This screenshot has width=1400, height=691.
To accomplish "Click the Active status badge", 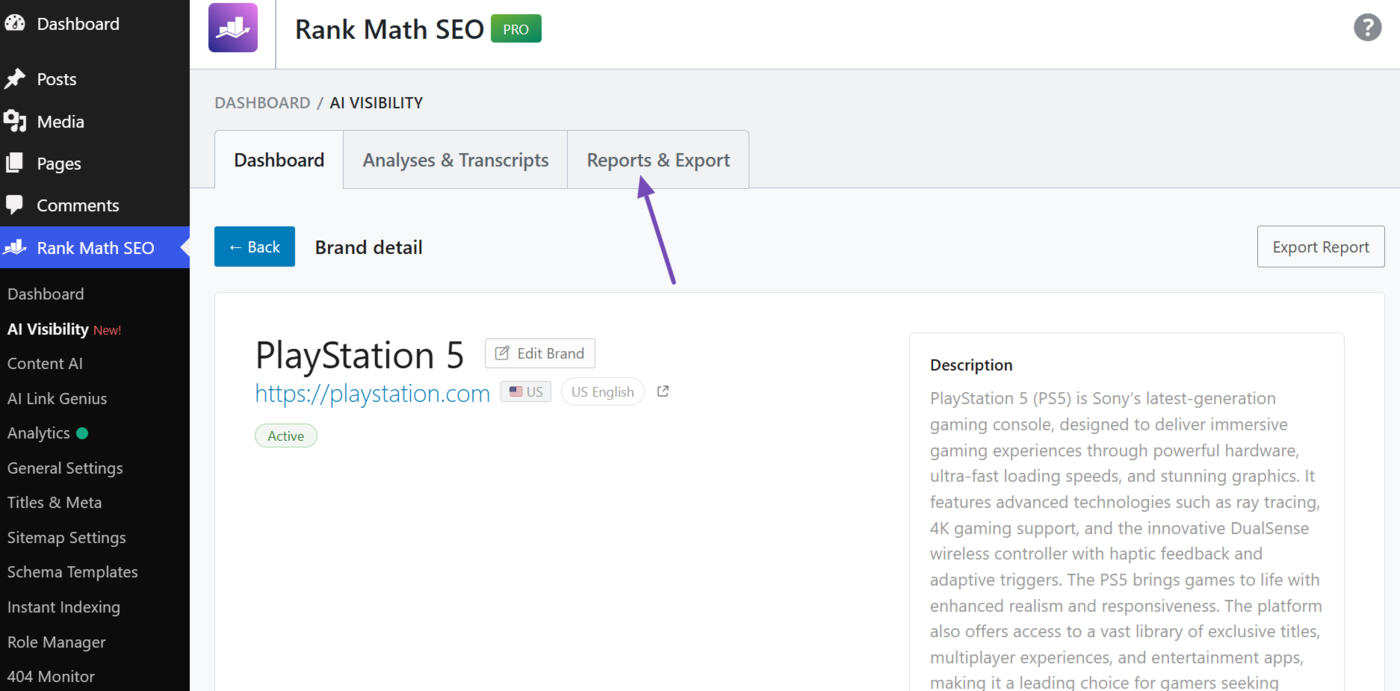I will (286, 436).
